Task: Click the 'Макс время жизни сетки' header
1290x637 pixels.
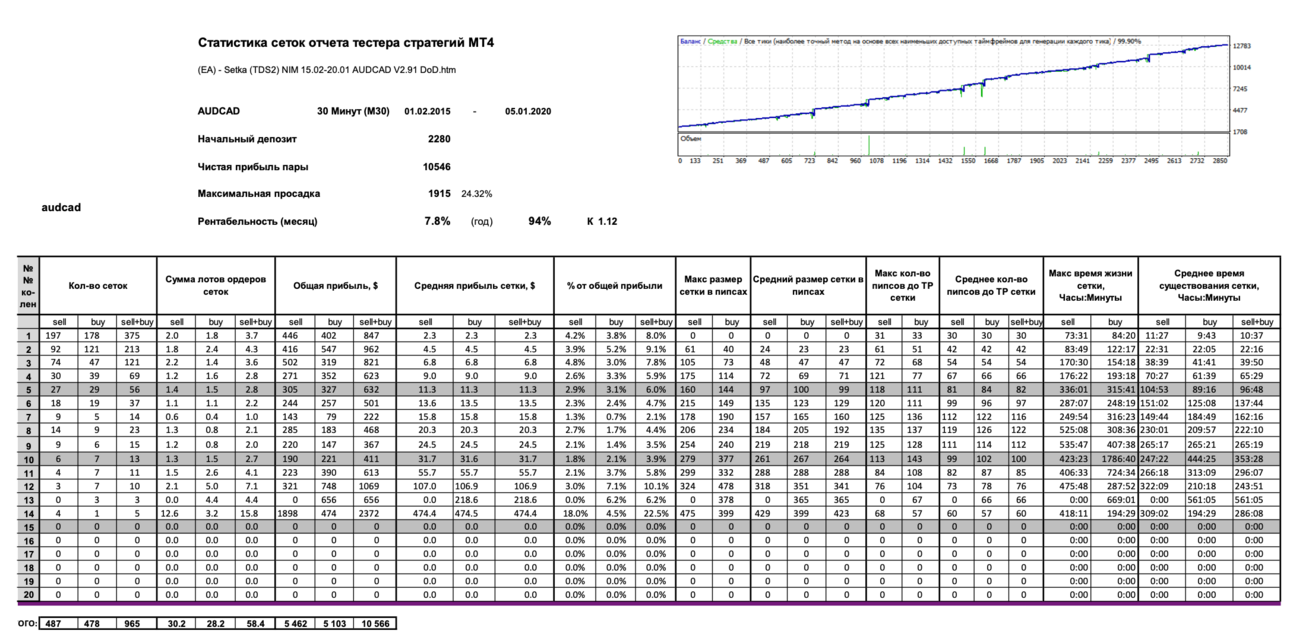Action: (x=1090, y=285)
